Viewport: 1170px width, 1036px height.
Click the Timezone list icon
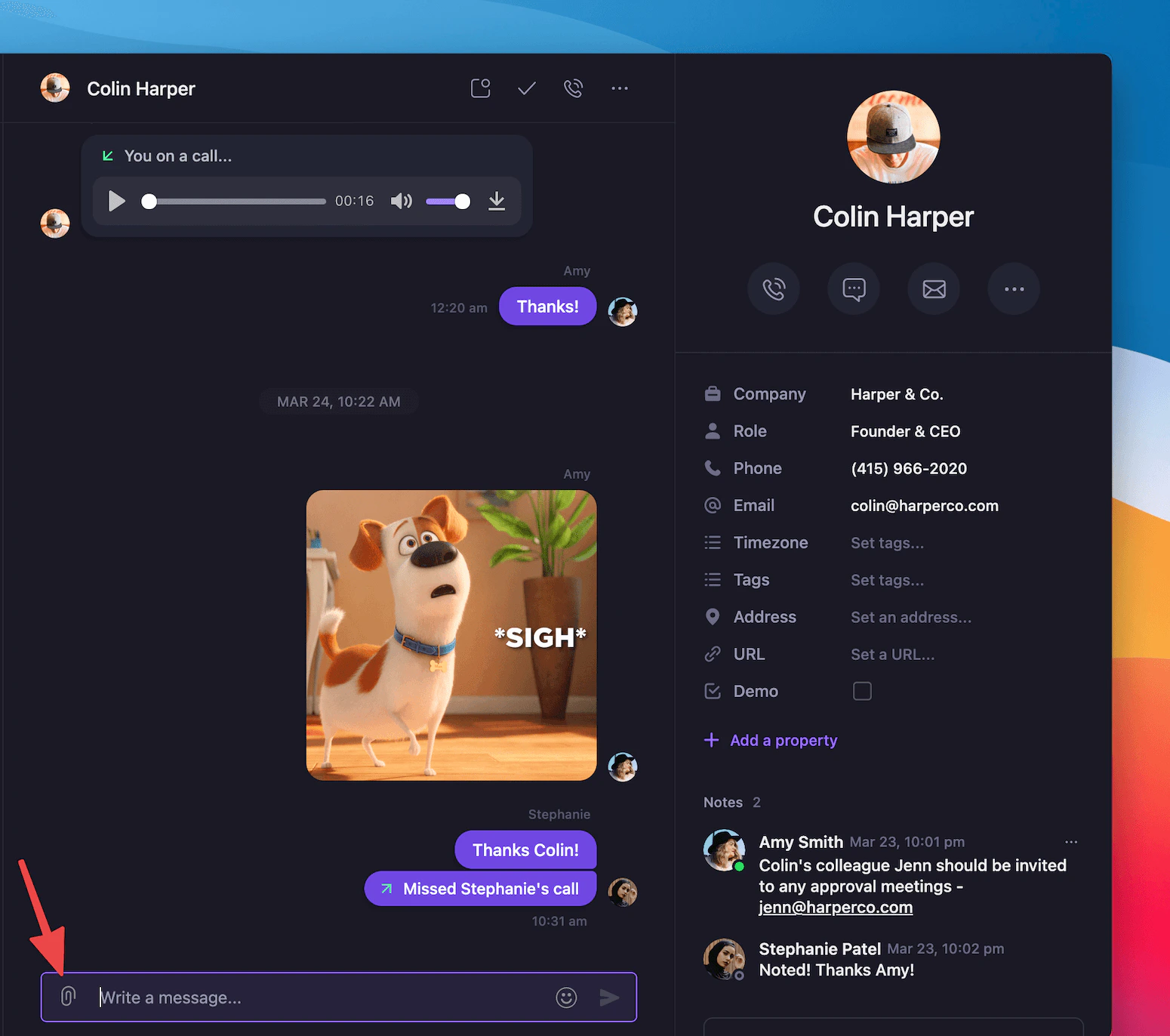713,542
